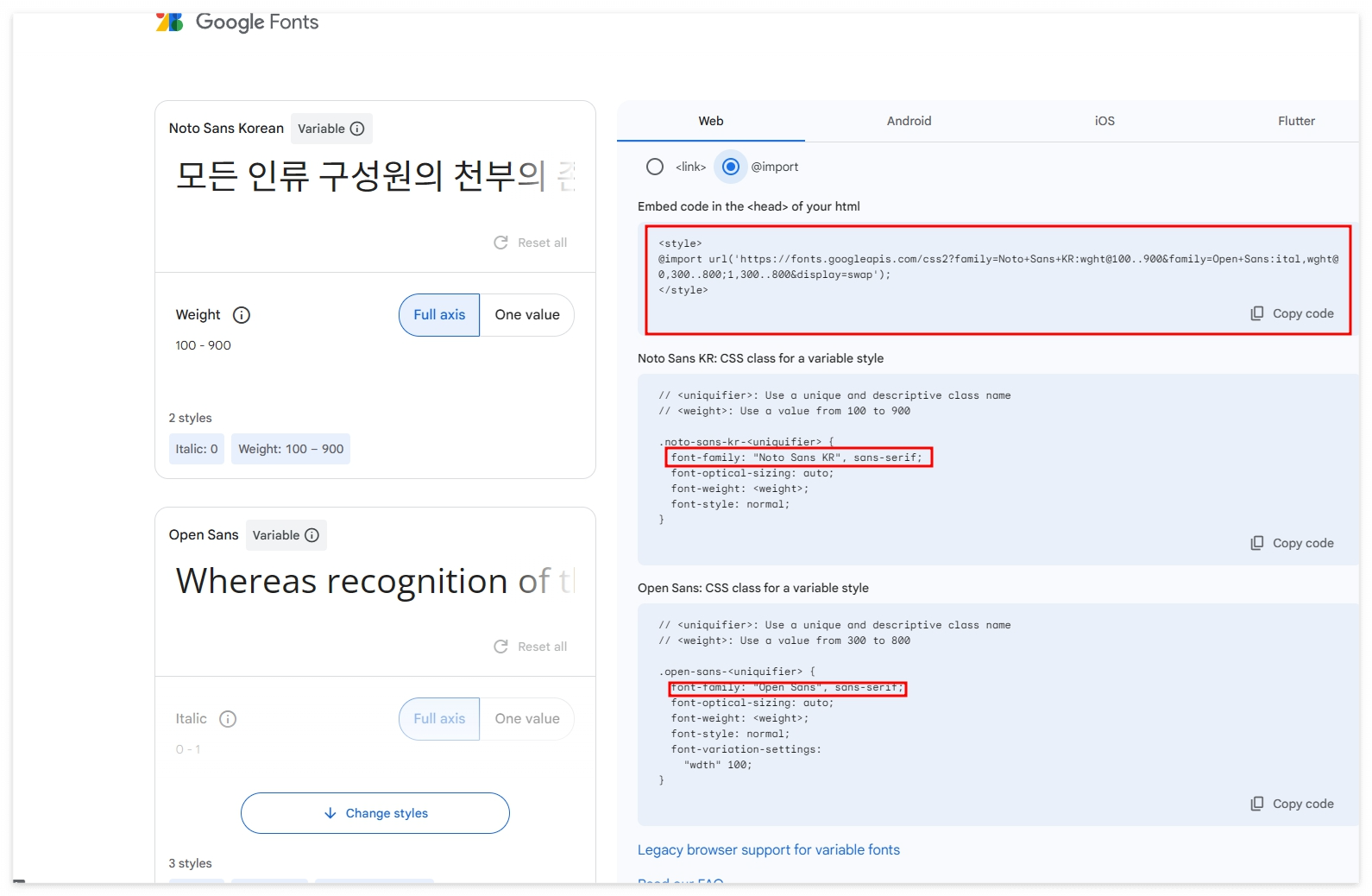Image resolution: width=1372 pixels, height=896 pixels.
Task: Copy Noto Sans KR CSS class code
Action: (x=1292, y=543)
